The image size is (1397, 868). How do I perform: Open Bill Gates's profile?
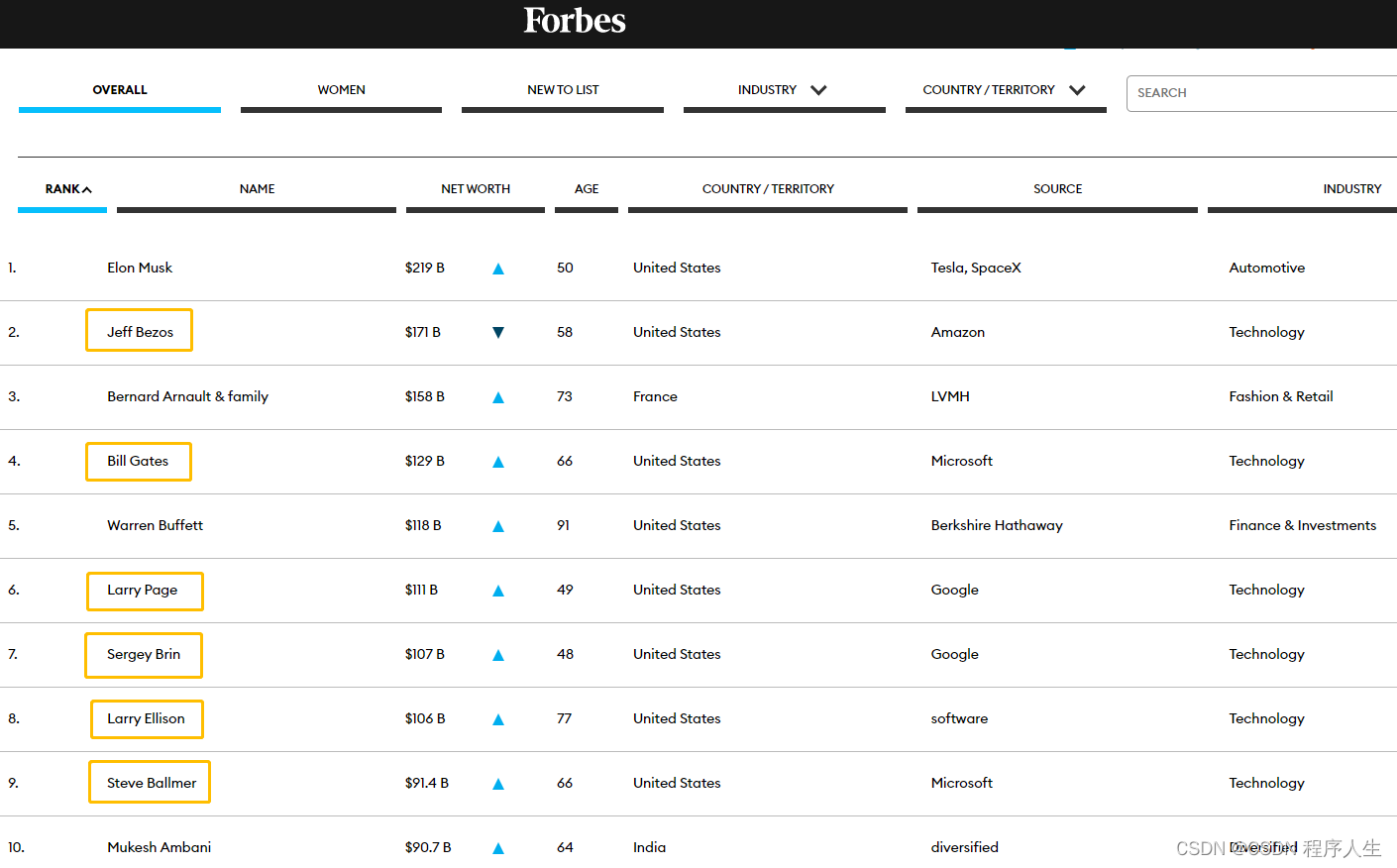(x=138, y=461)
